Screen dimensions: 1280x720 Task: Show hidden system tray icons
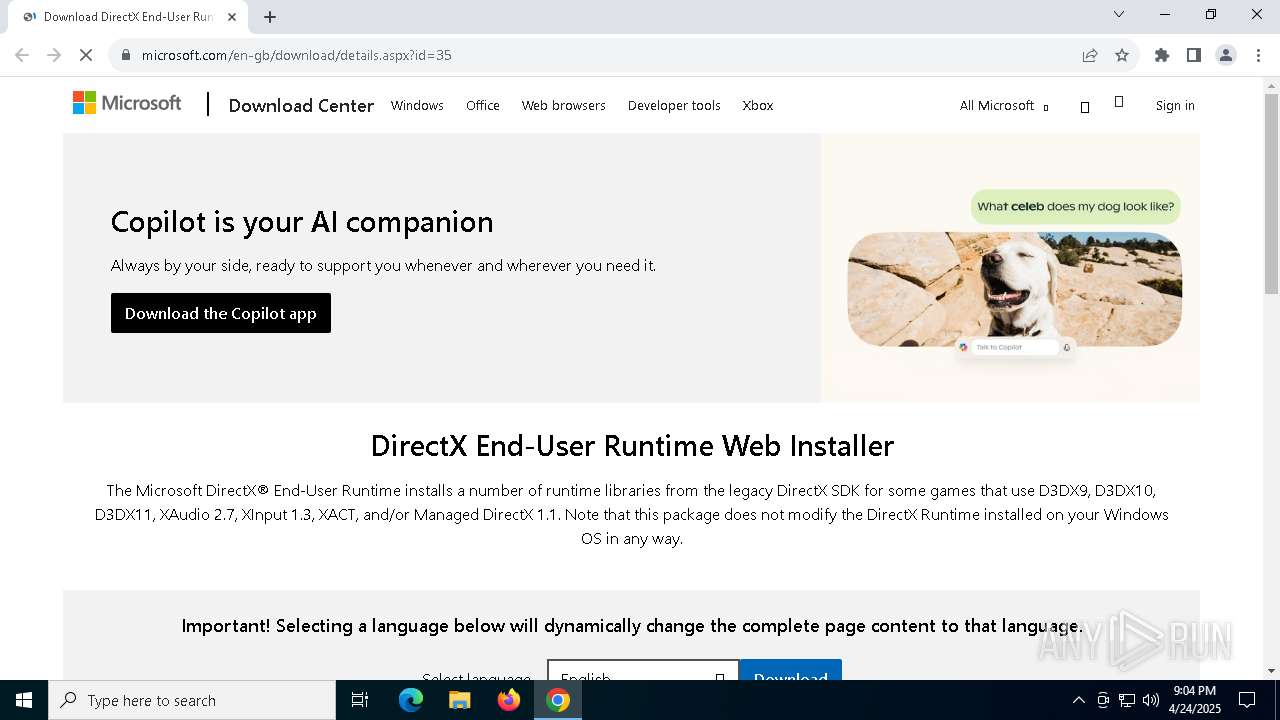(1078, 700)
